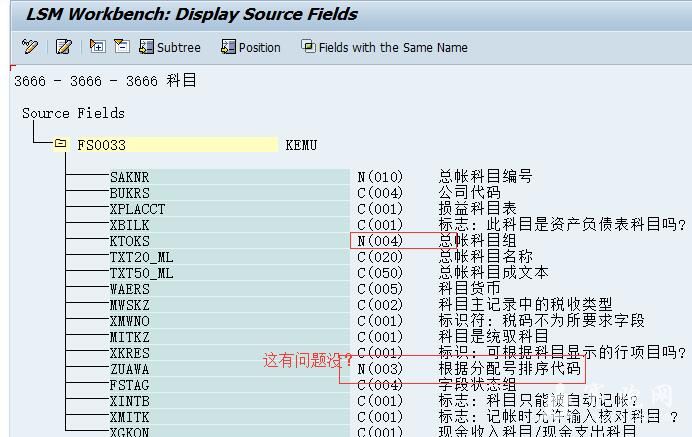This screenshot has height=437, width=692.
Task: Collapse the FS0033 folder node
Action: [x=60, y=144]
